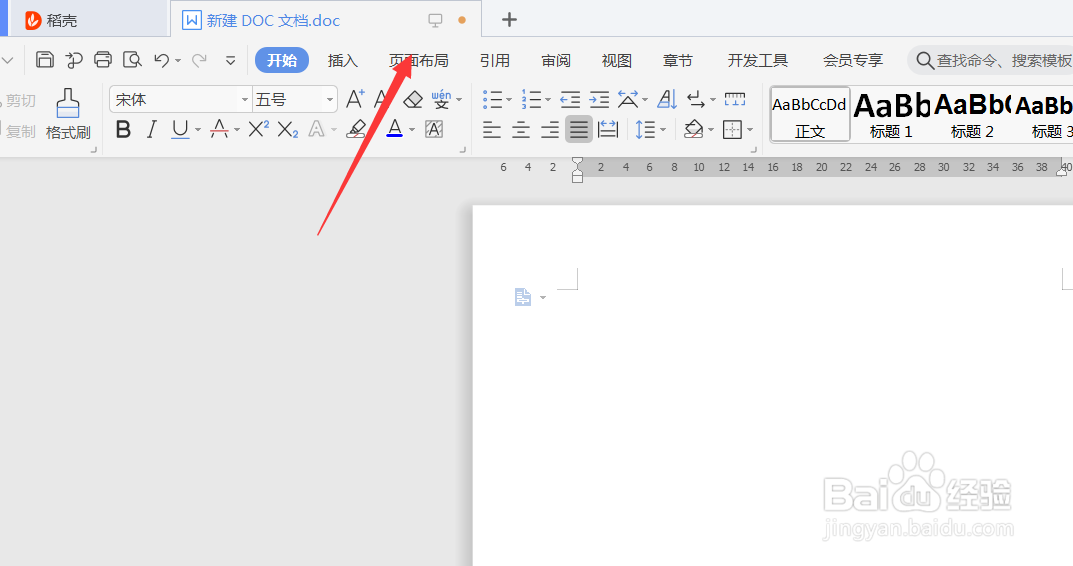Switch to the 插入 tab

coord(343,60)
